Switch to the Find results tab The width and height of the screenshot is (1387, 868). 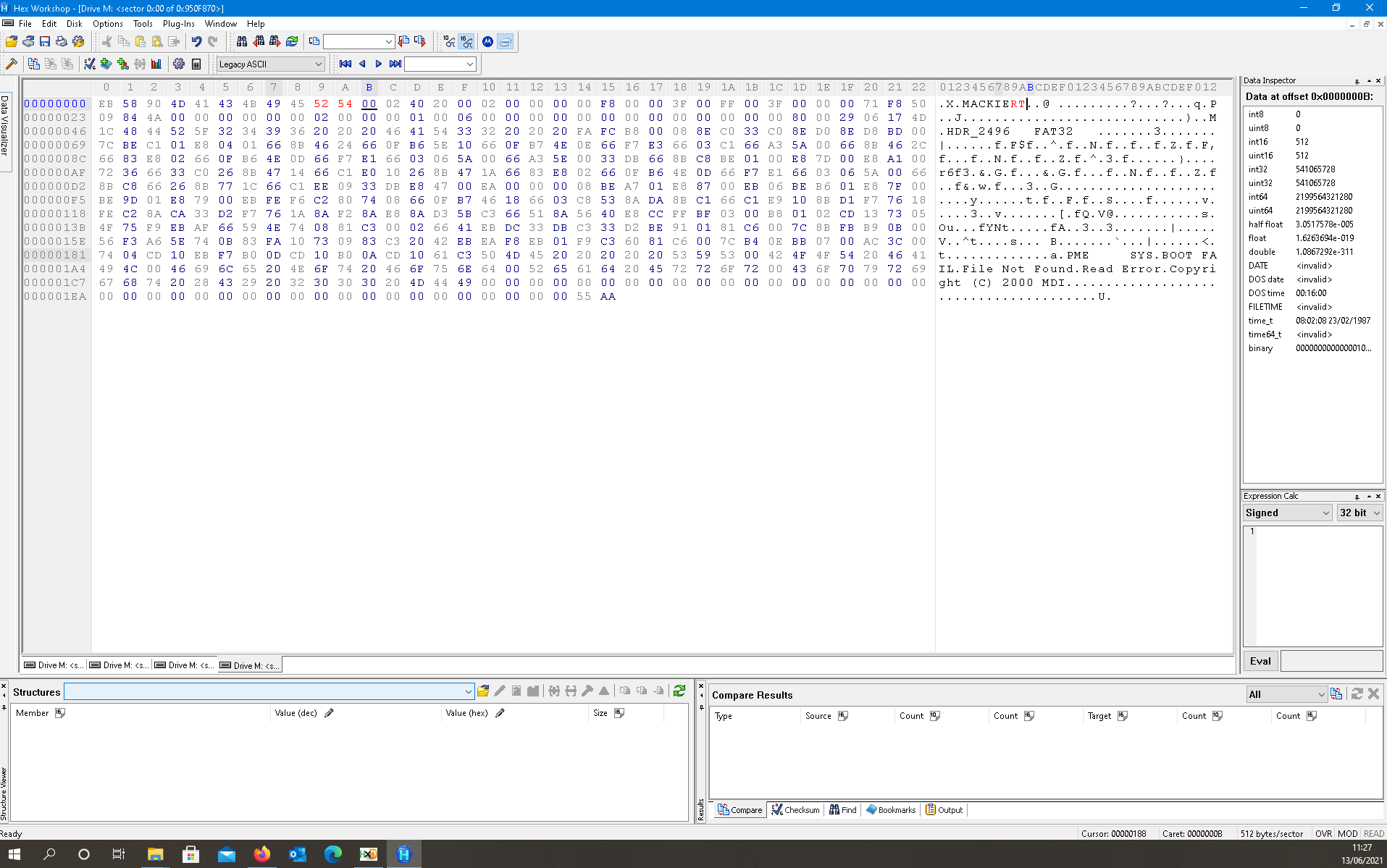(x=843, y=810)
